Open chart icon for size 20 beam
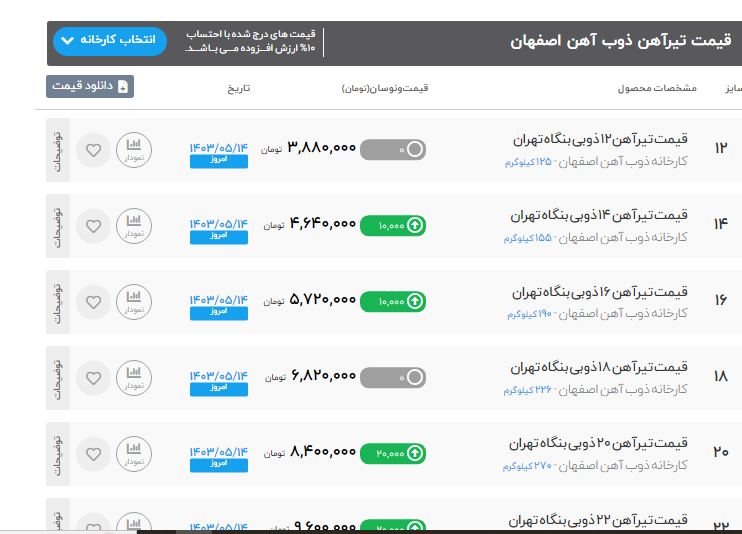The width and height of the screenshot is (742, 534). (x=134, y=454)
